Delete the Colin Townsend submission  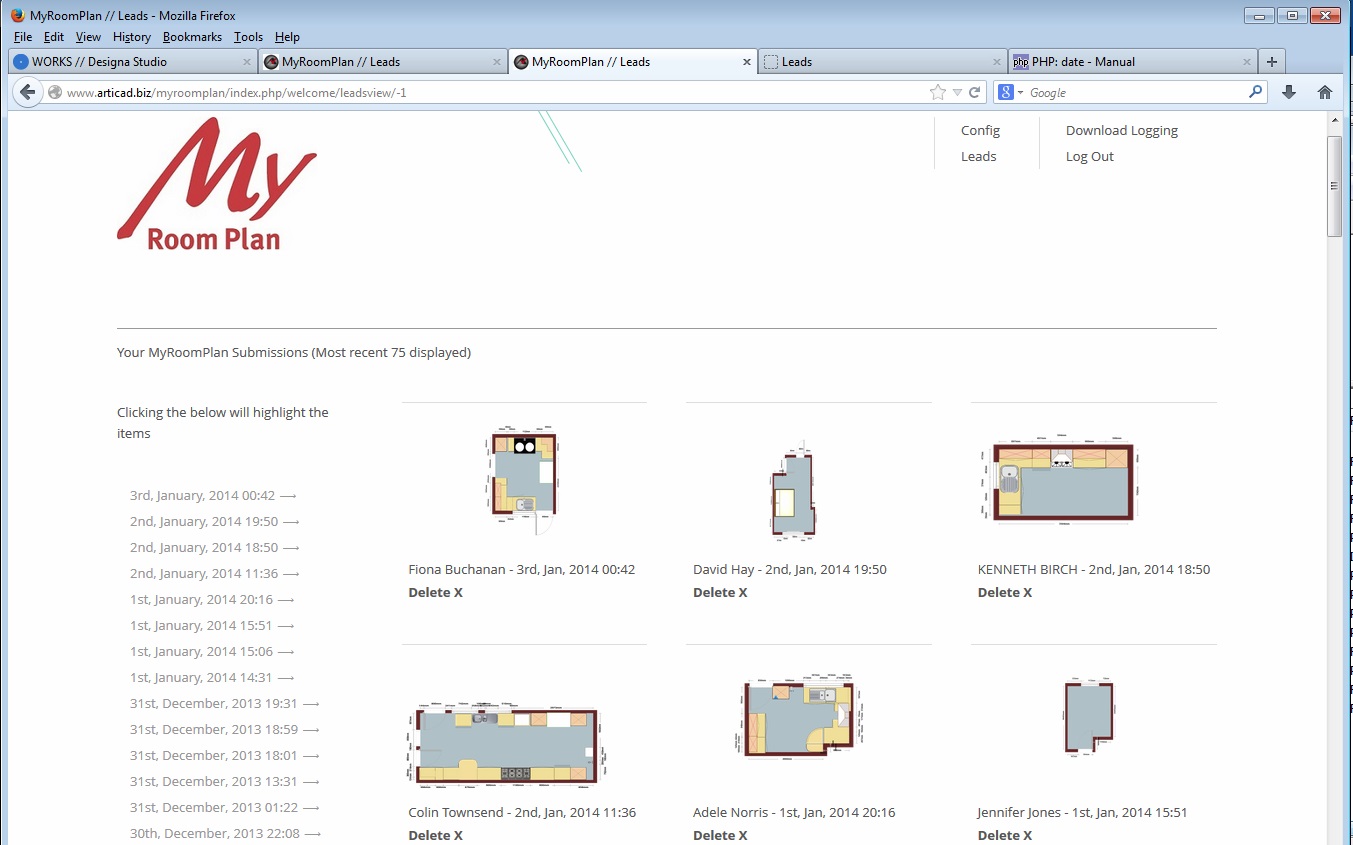tap(435, 835)
